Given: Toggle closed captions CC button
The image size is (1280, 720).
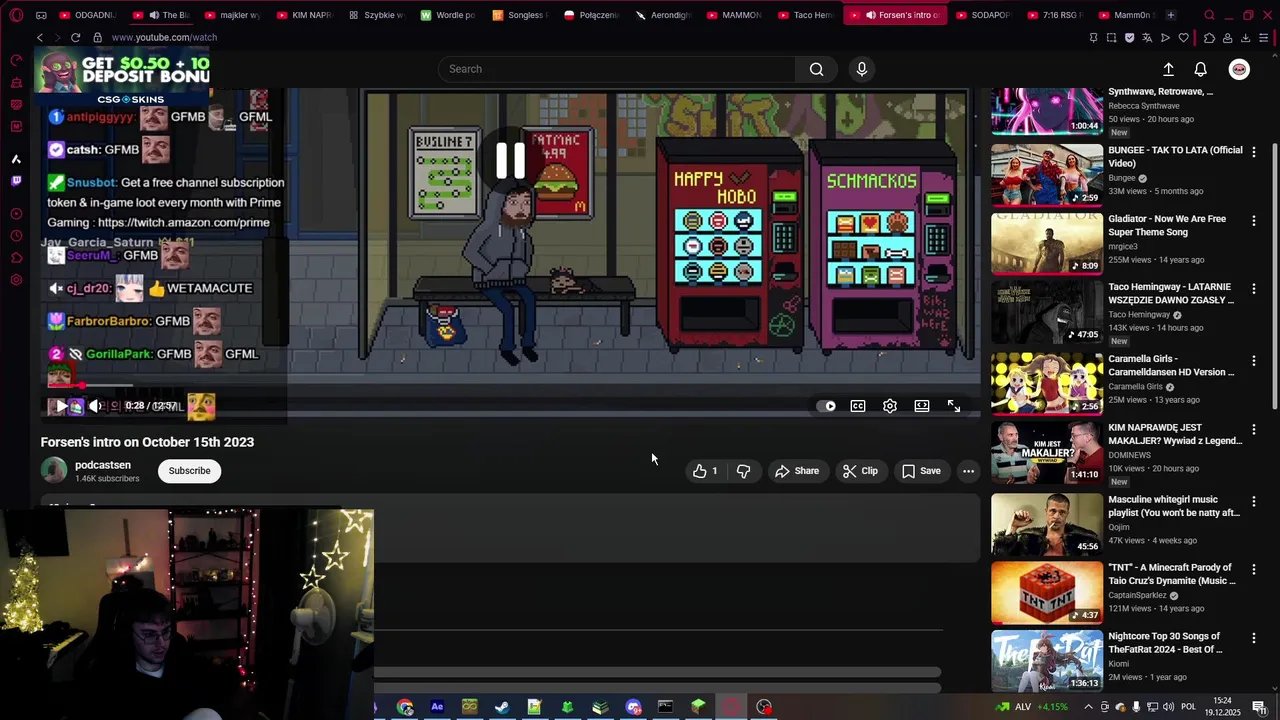Looking at the screenshot, I should click(858, 406).
